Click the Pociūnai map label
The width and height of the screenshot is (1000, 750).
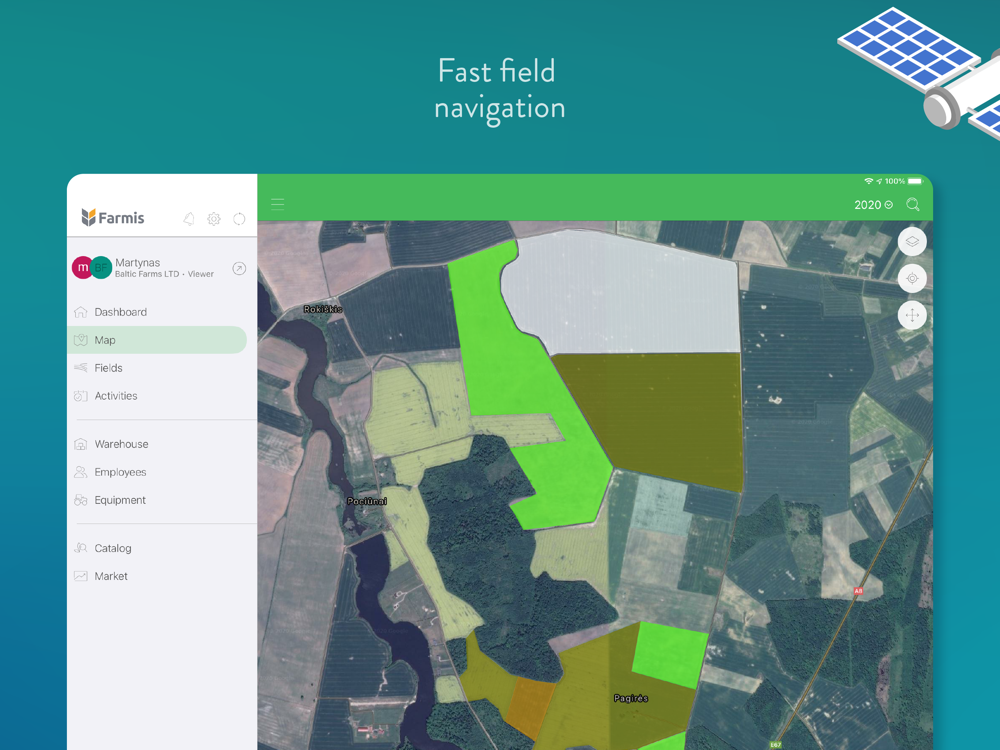click(x=367, y=501)
